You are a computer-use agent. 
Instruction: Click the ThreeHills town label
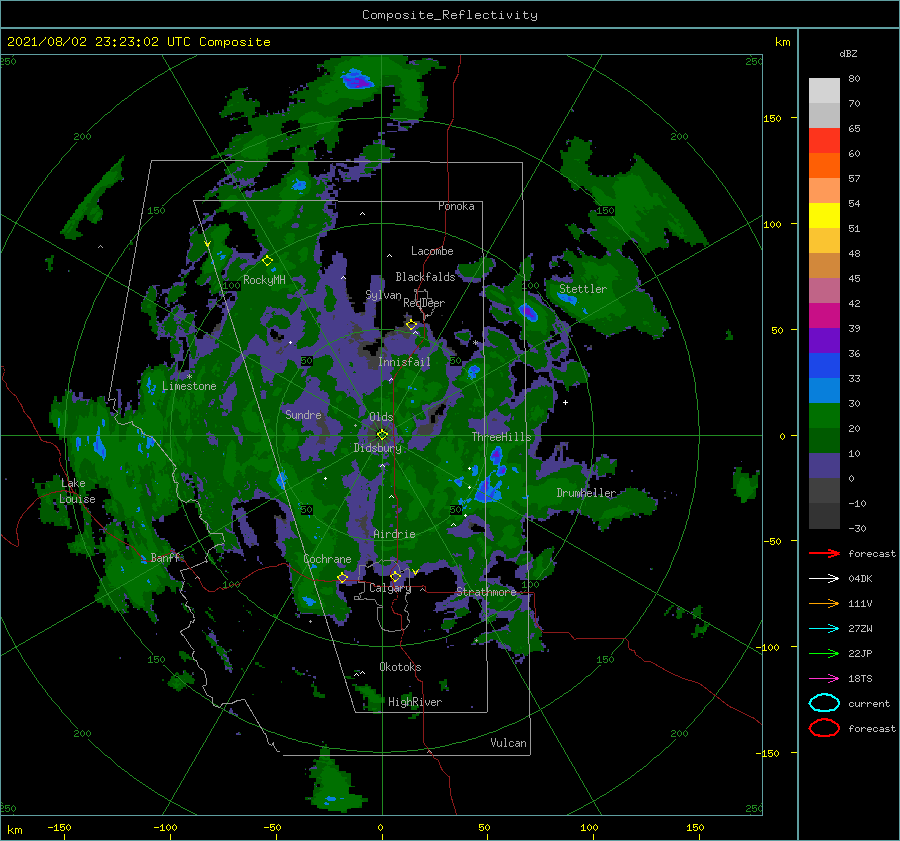coord(502,437)
